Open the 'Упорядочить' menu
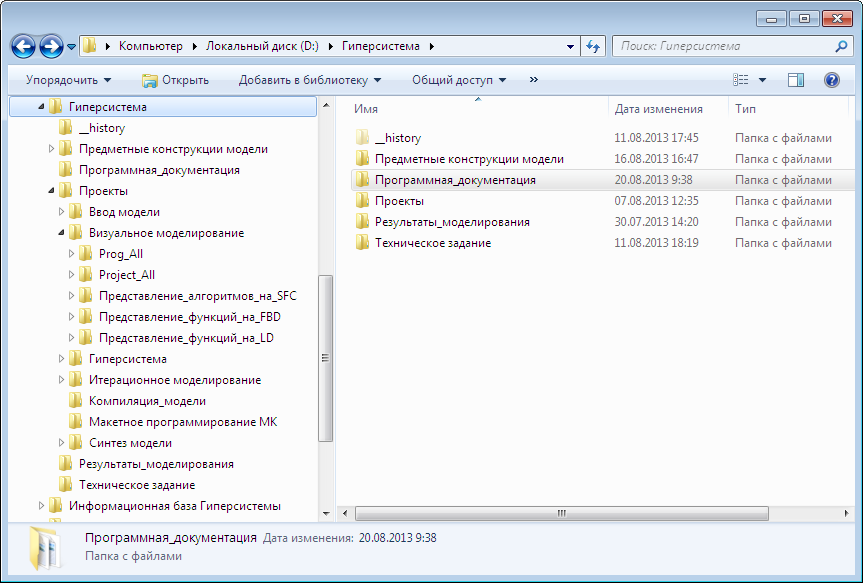The width and height of the screenshot is (863, 583). click(x=68, y=80)
